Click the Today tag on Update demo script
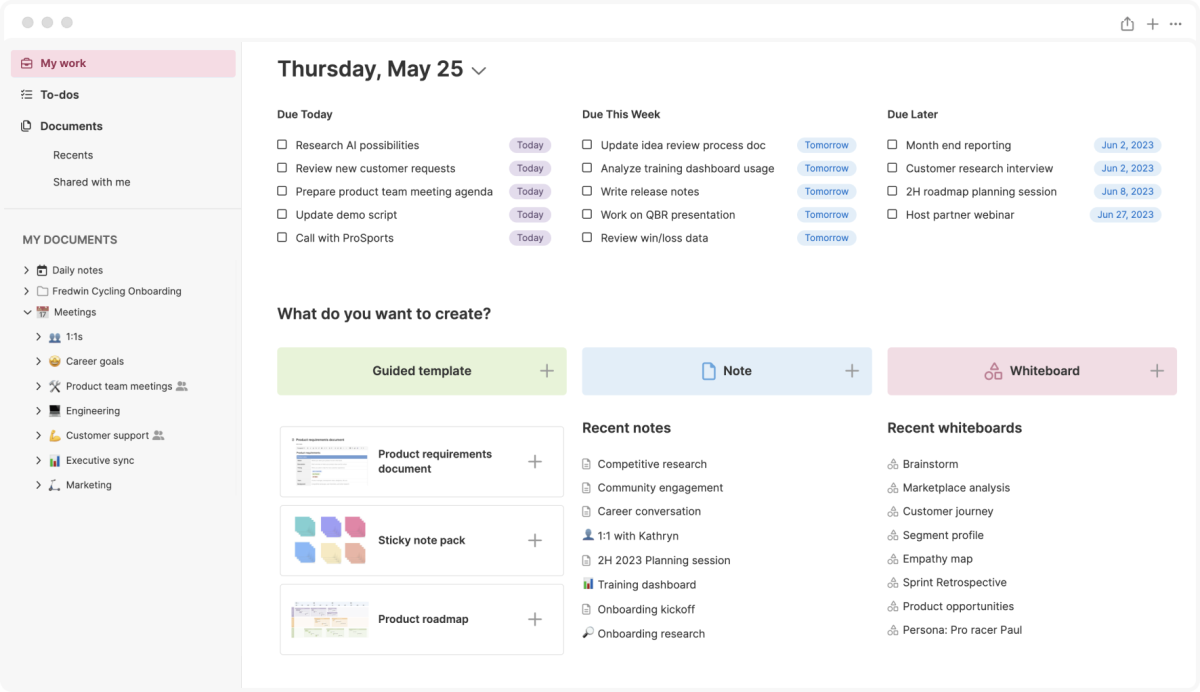This screenshot has height=692, width=1200. click(x=530, y=215)
